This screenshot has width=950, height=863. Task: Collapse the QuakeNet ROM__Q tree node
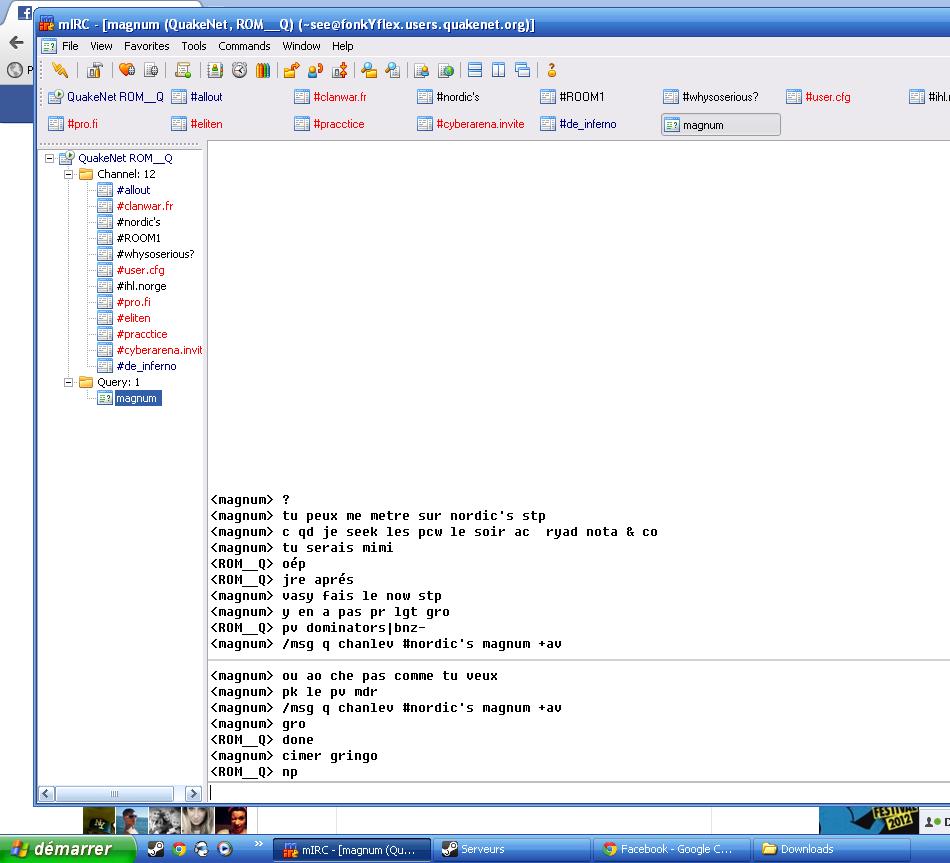50,158
